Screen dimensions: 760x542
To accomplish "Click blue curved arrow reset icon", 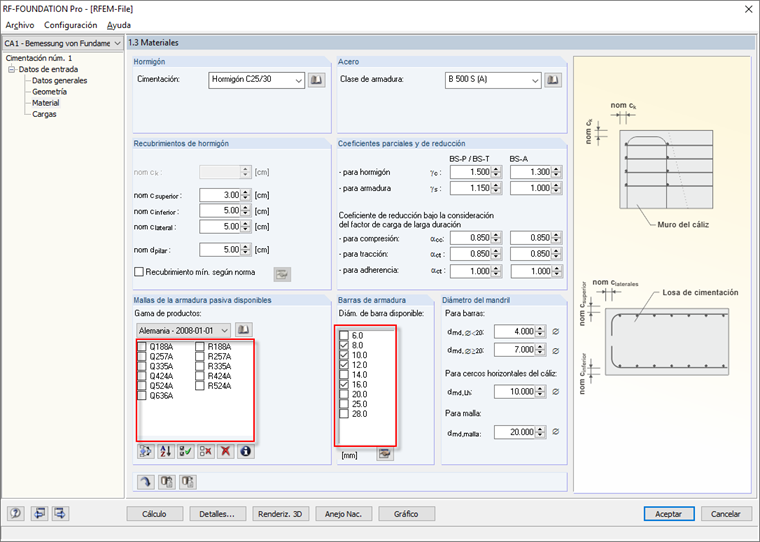I will point(145,482).
